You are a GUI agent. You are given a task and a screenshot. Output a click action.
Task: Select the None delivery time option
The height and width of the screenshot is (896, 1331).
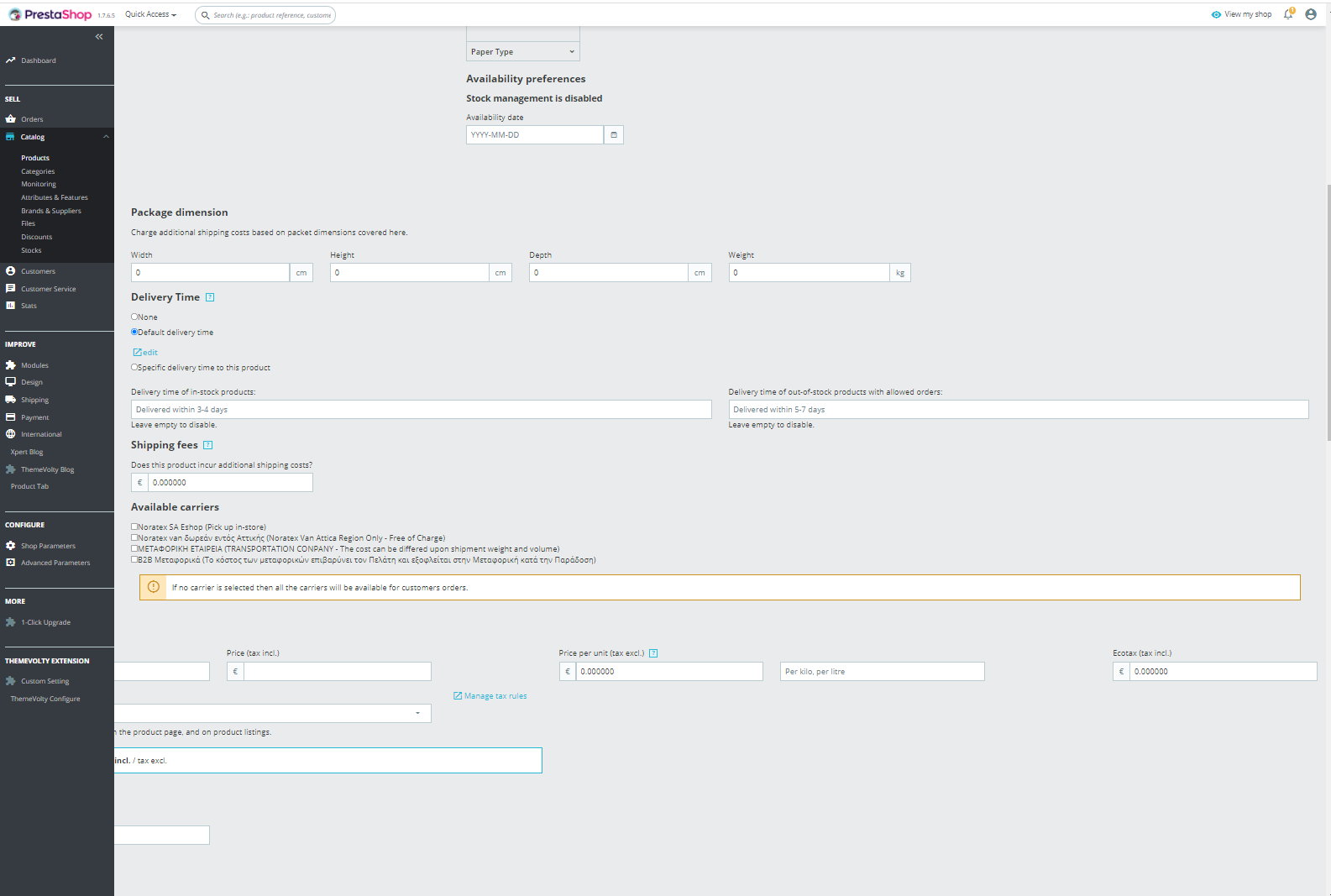click(x=134, y=317)
